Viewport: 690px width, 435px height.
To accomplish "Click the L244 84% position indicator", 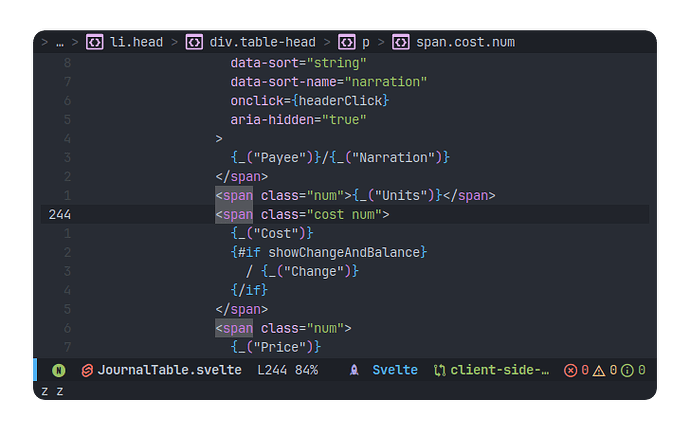I will point(288,370).
